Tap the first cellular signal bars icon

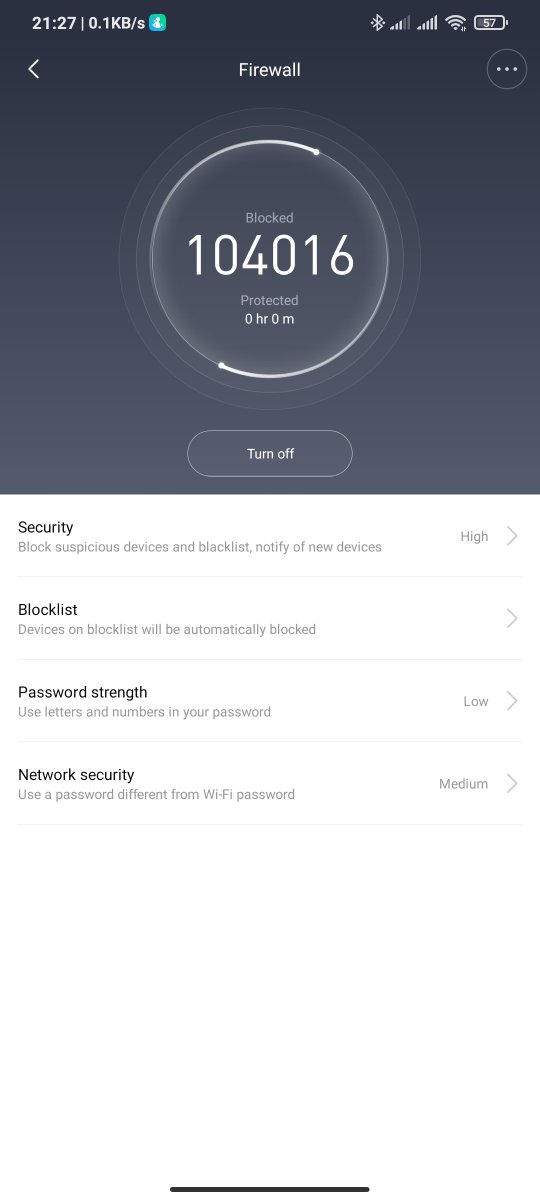pyautogui.click(x=400, y=22)
